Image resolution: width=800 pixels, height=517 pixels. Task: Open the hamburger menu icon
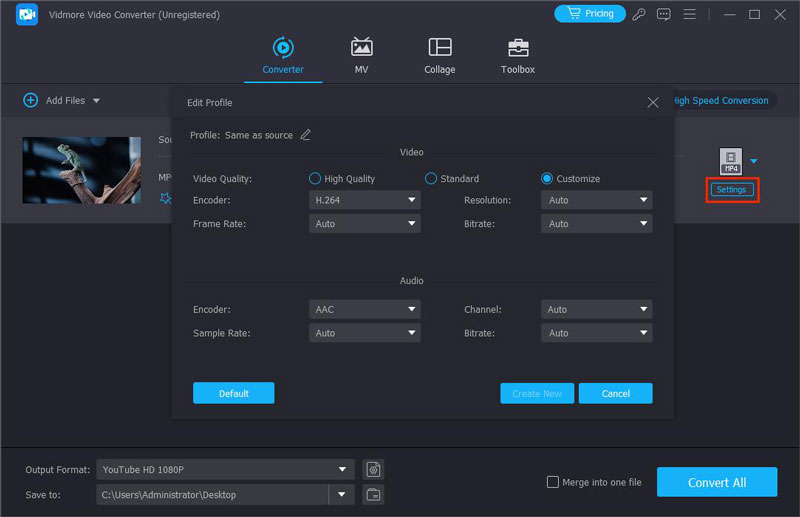(689, 14)
